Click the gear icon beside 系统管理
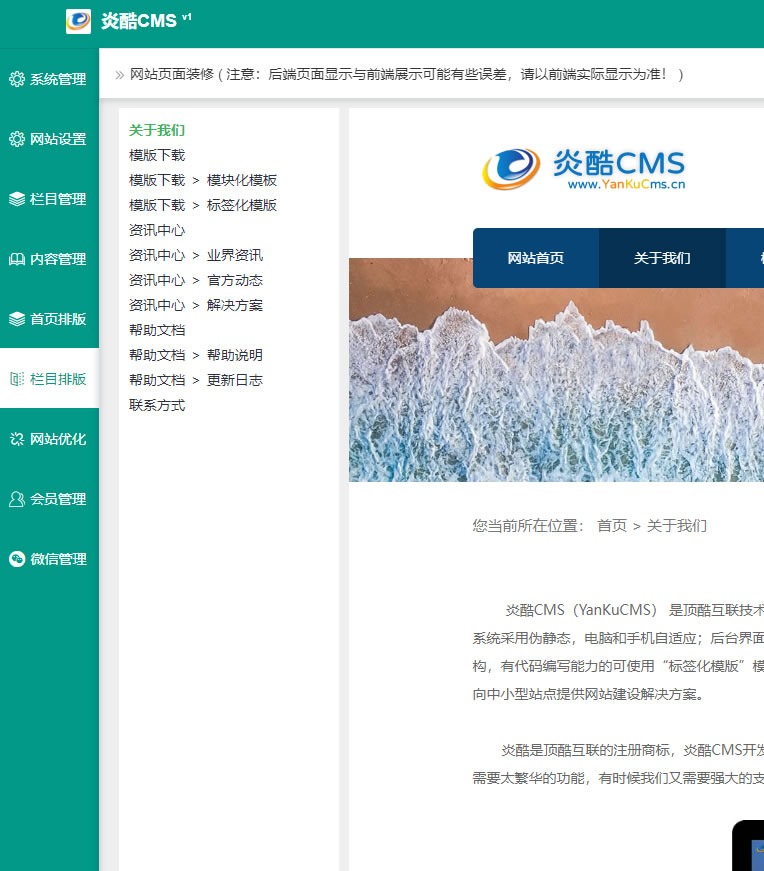The image size is (764, 871). [x=17, y=79]
